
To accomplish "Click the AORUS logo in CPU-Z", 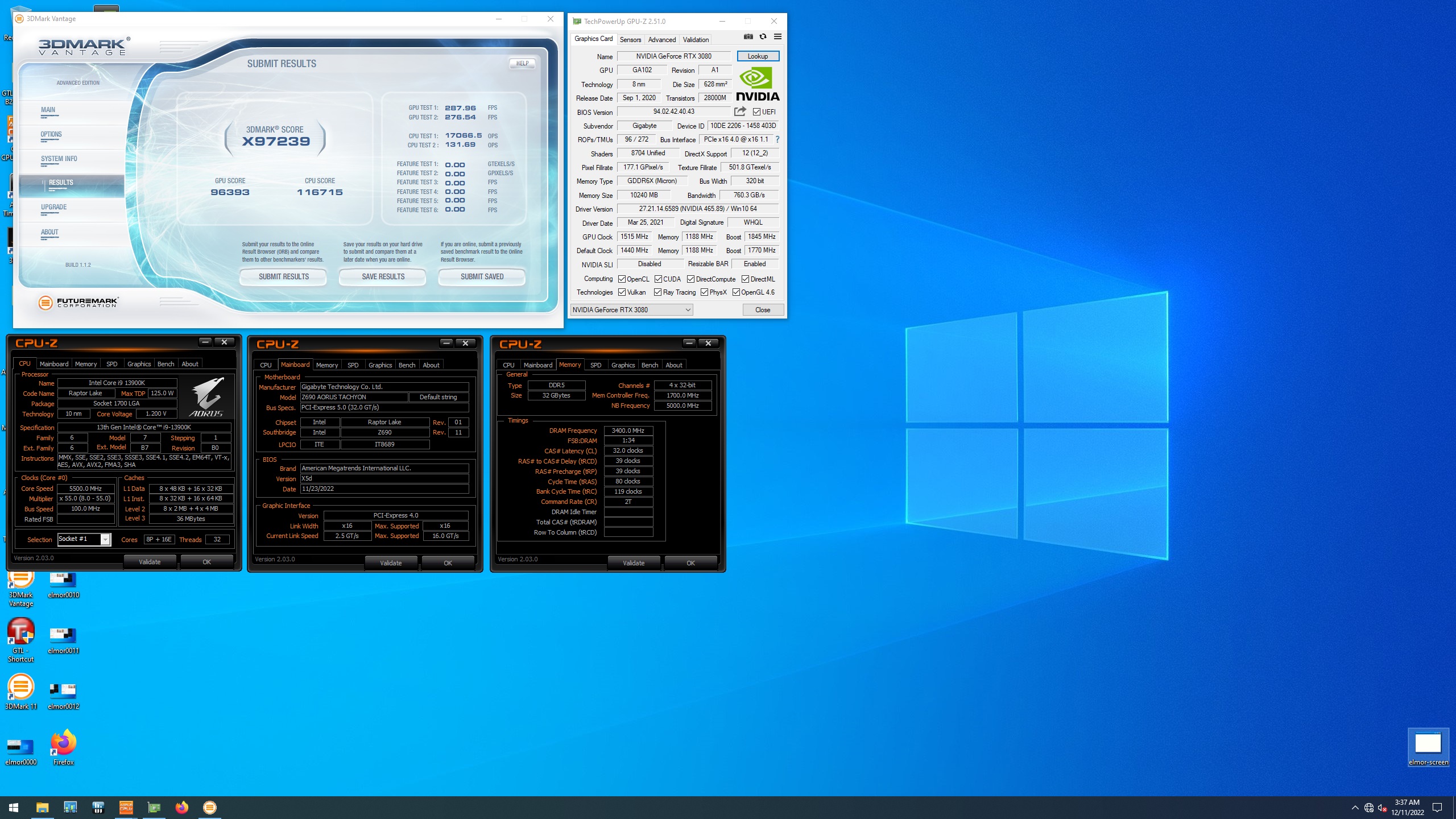I will pos(206,396).
